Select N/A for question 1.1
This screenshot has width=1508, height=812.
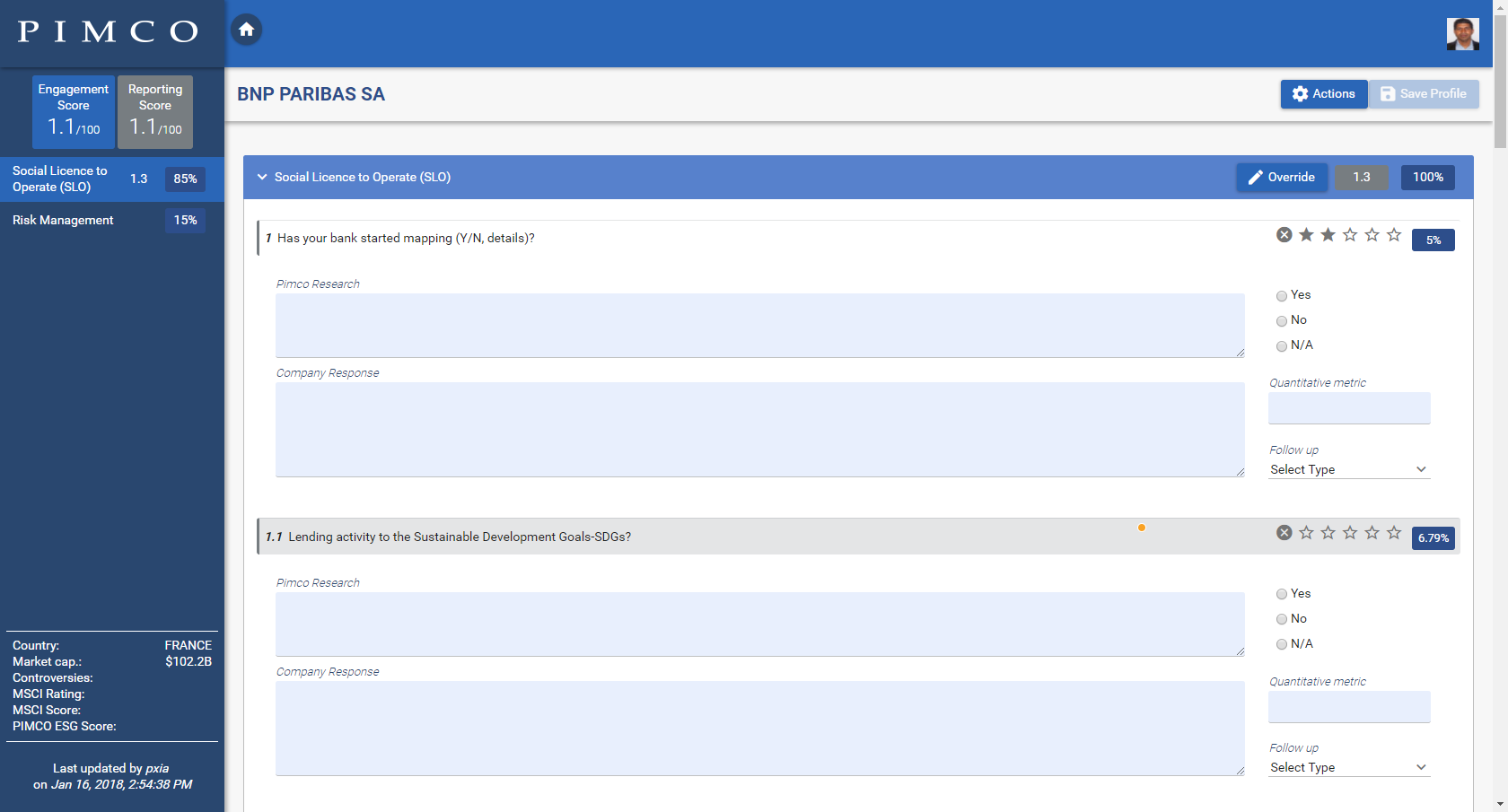click(1282, 644)
